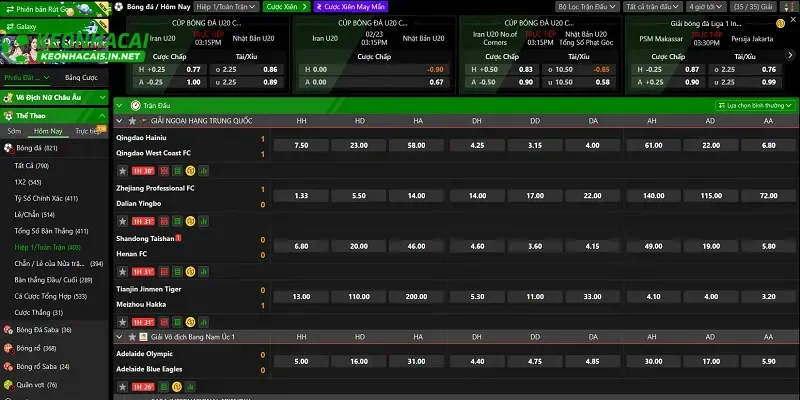Viewport: 800px width, 400px height.
Task: Click the sort arrows icon at top right
Action: pos(790,6)
